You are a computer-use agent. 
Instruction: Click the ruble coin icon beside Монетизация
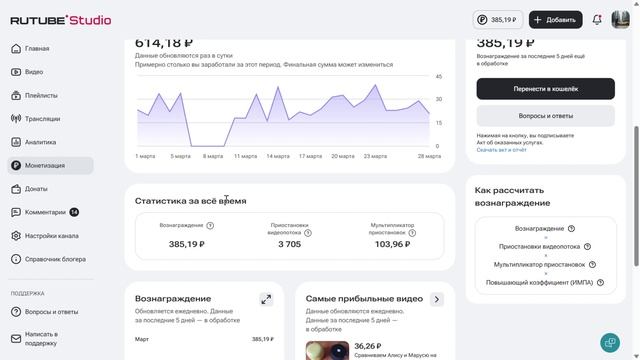pyautogui.click(x=16, y=165)
